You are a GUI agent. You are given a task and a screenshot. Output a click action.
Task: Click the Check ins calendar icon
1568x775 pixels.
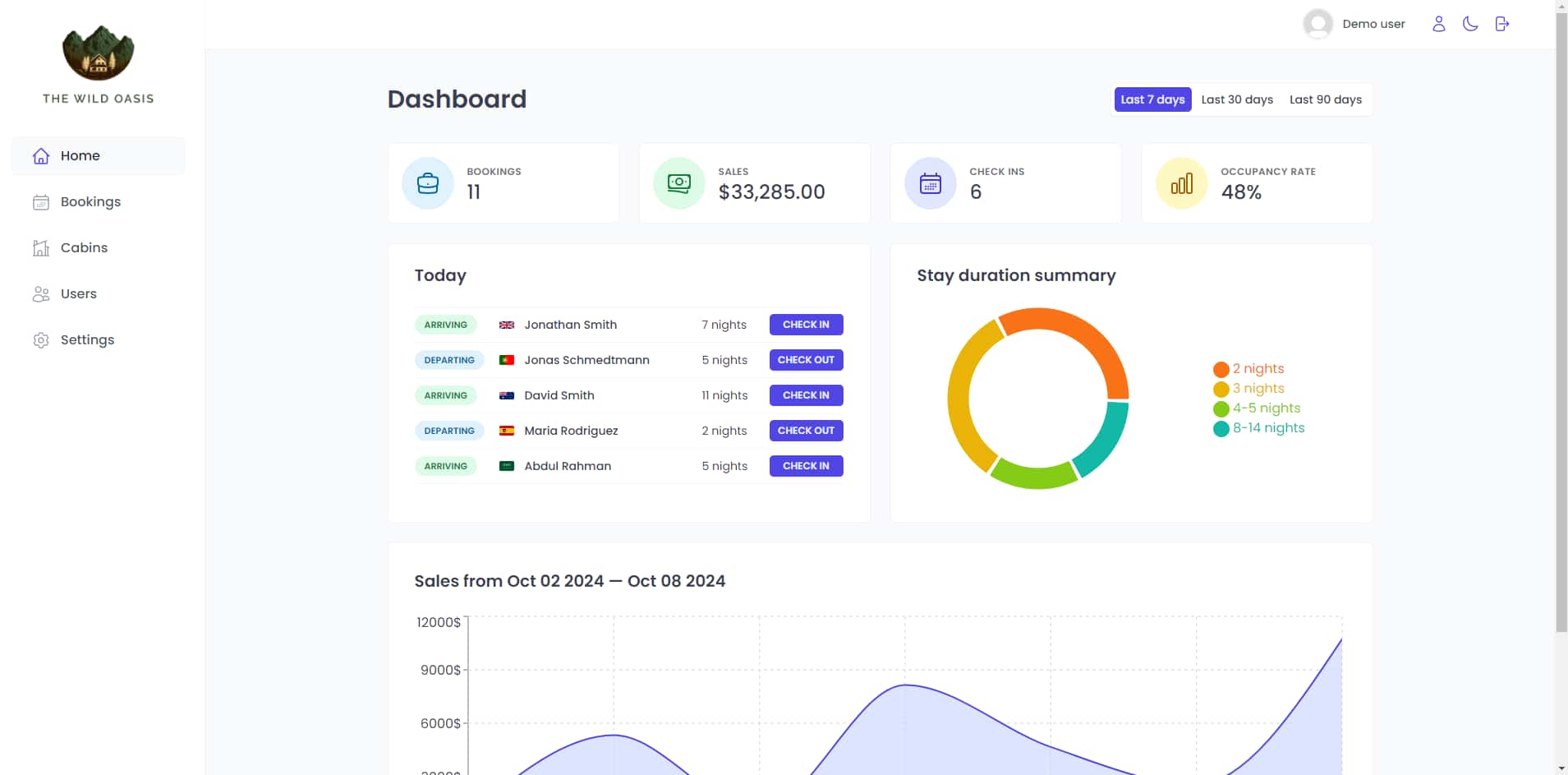point(931,183)
